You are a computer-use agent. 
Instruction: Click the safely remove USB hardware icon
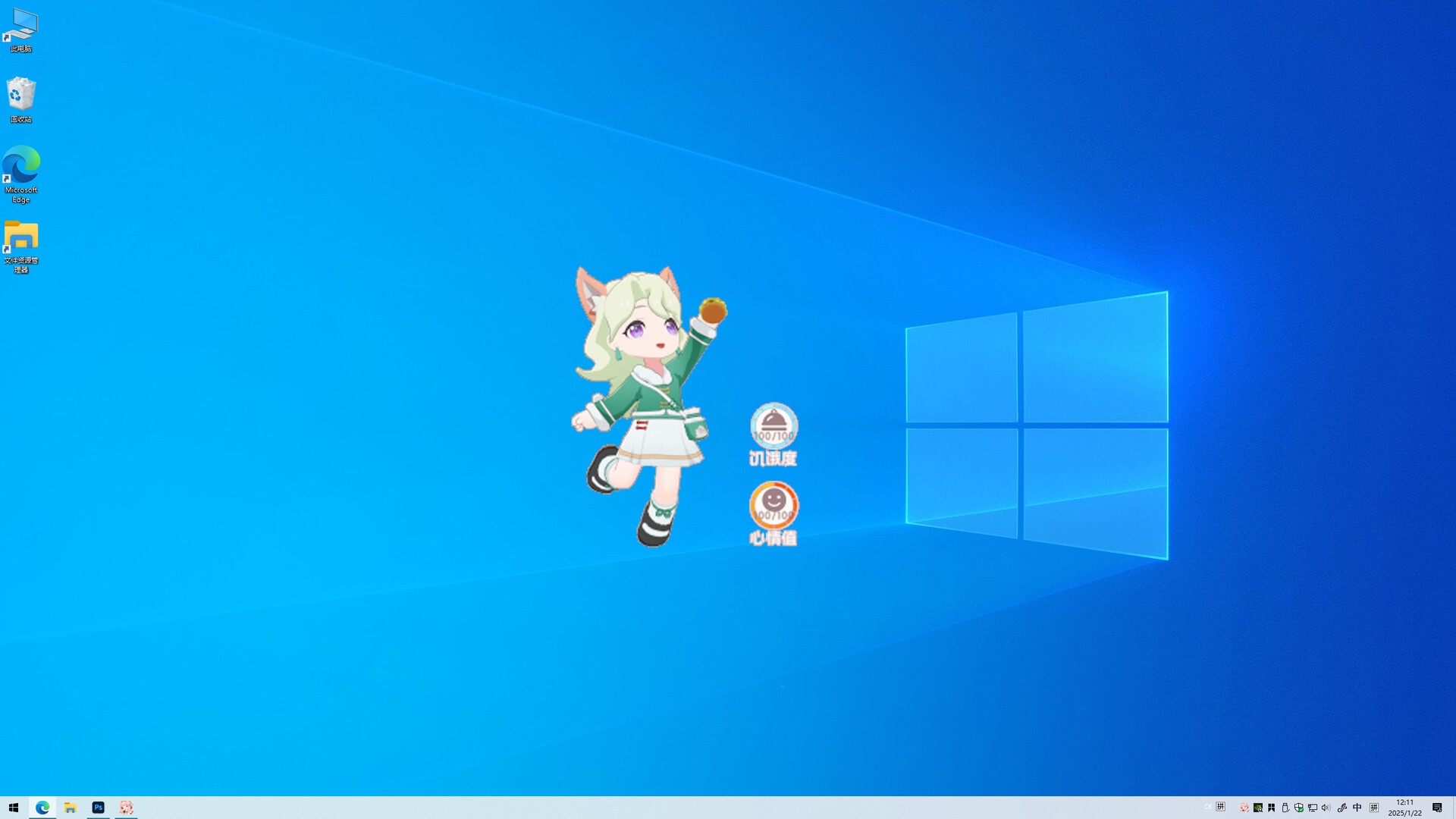pyautogui.click(x=1285, y=808)
